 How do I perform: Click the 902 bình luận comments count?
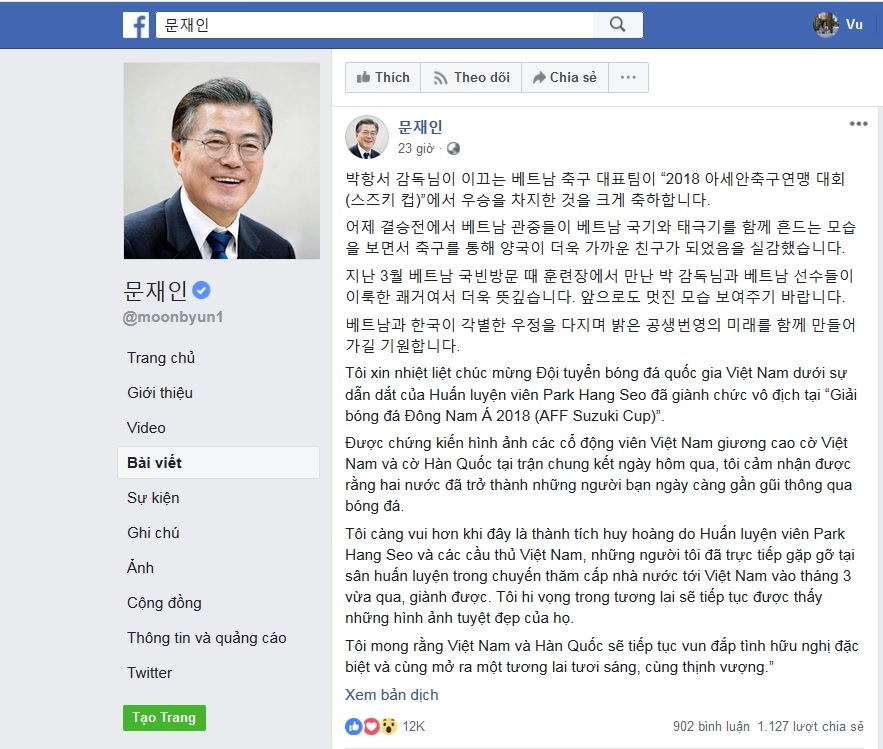click(x=711, y=726)
